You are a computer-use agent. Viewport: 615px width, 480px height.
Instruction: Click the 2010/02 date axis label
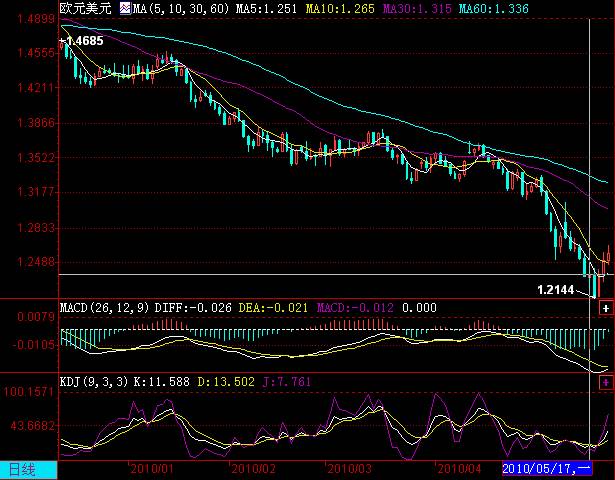point(253,469)
